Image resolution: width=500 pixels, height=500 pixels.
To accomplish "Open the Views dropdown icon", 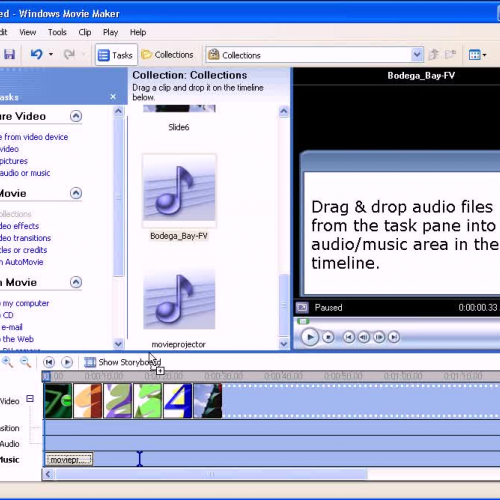I will click(477, 55).
